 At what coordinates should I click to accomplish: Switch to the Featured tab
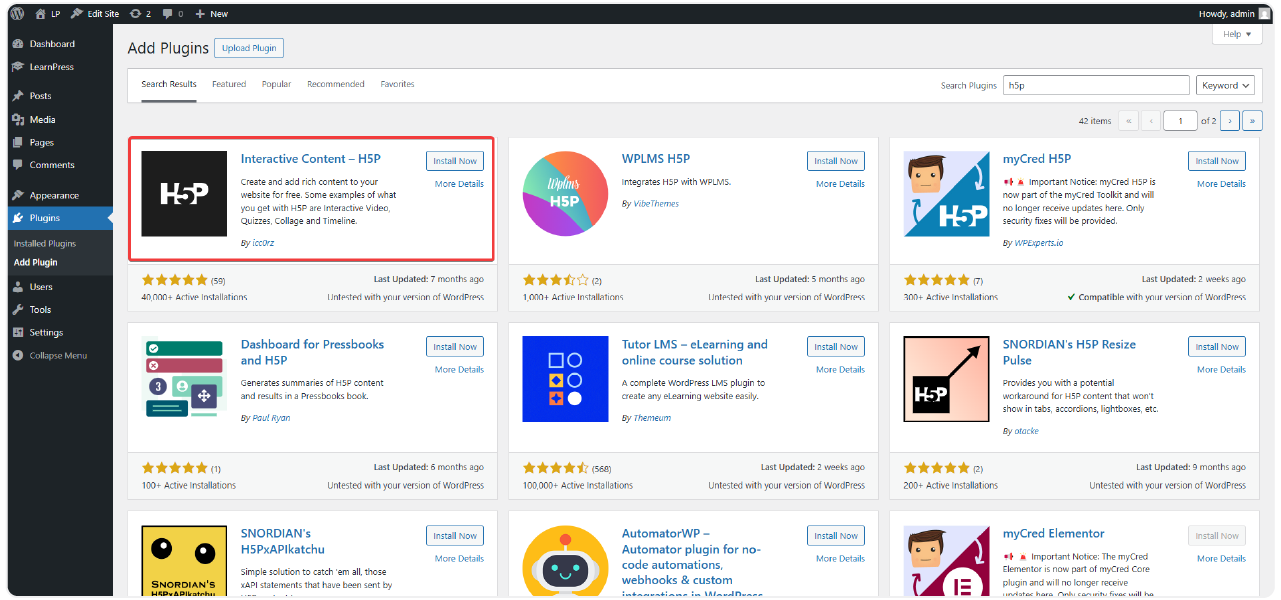(x=229, y=84)
